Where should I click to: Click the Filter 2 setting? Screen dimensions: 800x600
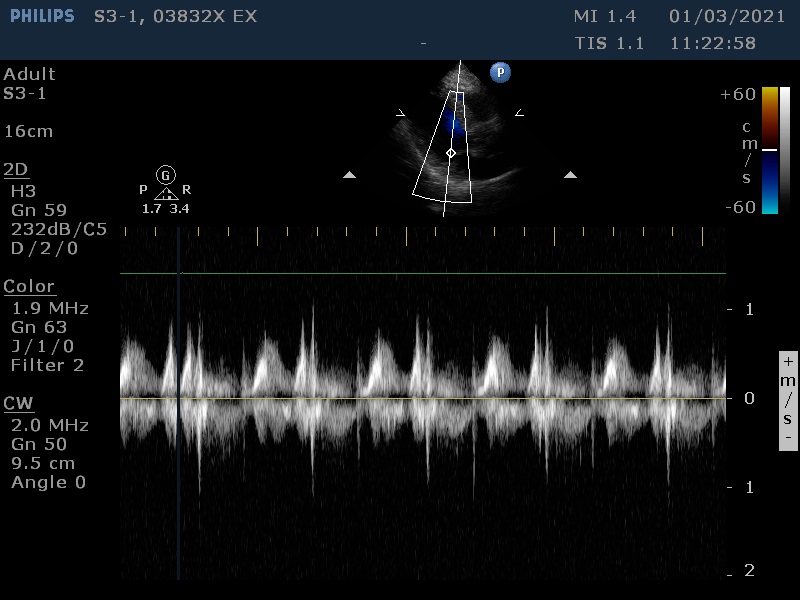tap(47, 365)
